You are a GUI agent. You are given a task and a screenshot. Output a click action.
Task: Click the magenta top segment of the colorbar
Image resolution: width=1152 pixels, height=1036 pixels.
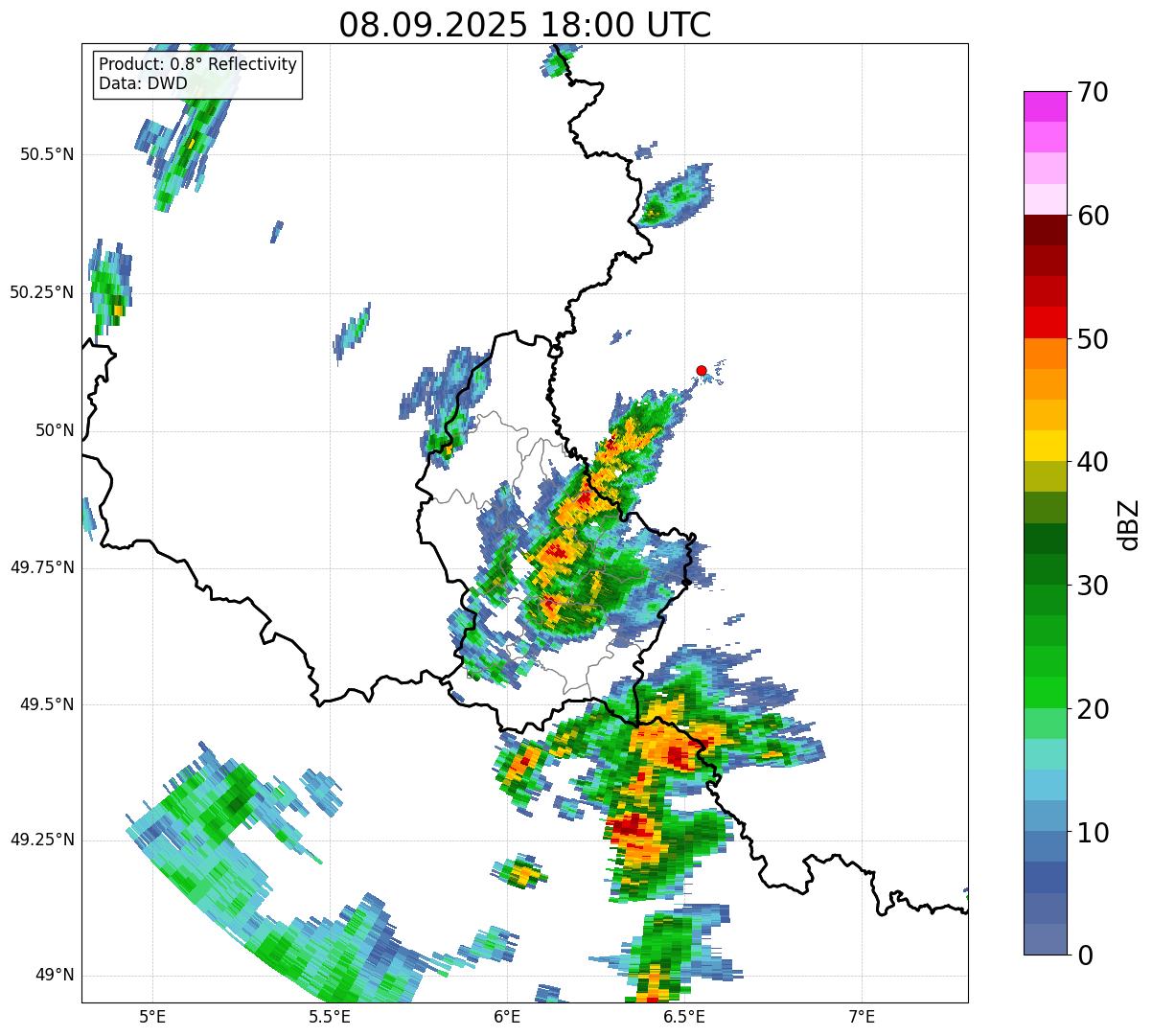pyautogui.click(x=1046, y=106)
